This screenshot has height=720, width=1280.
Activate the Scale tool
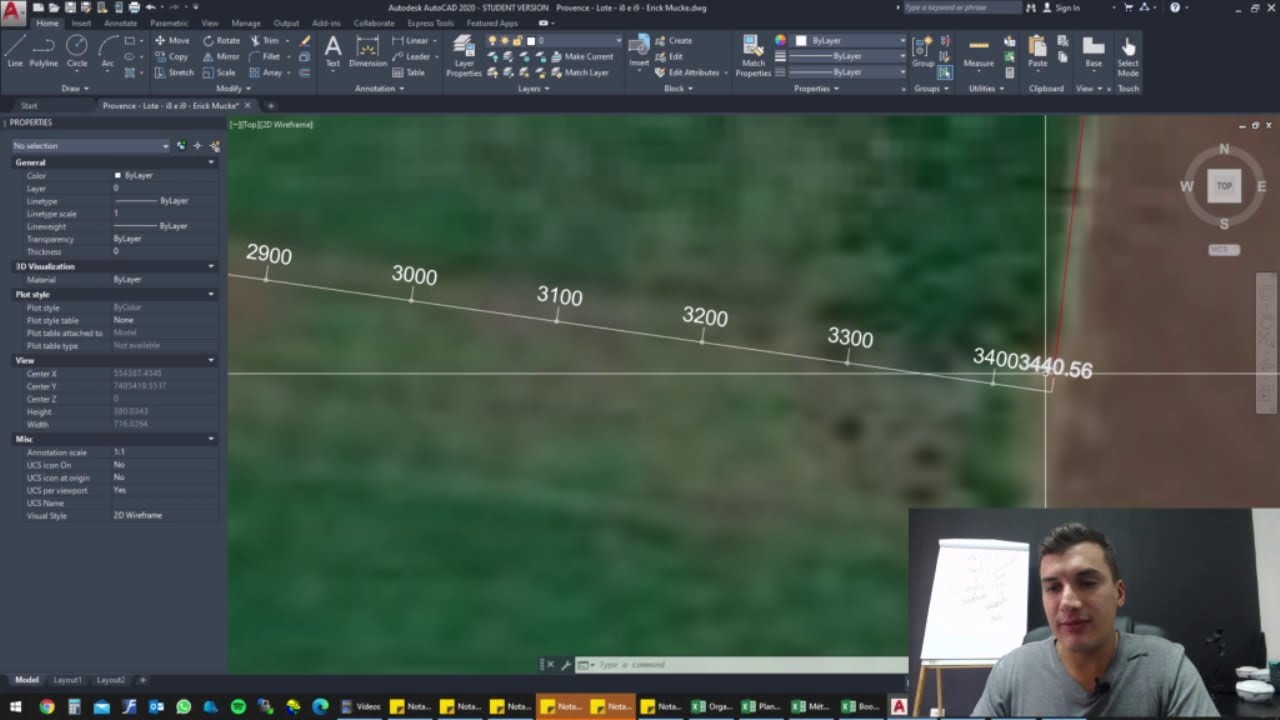tap(219, 73)
